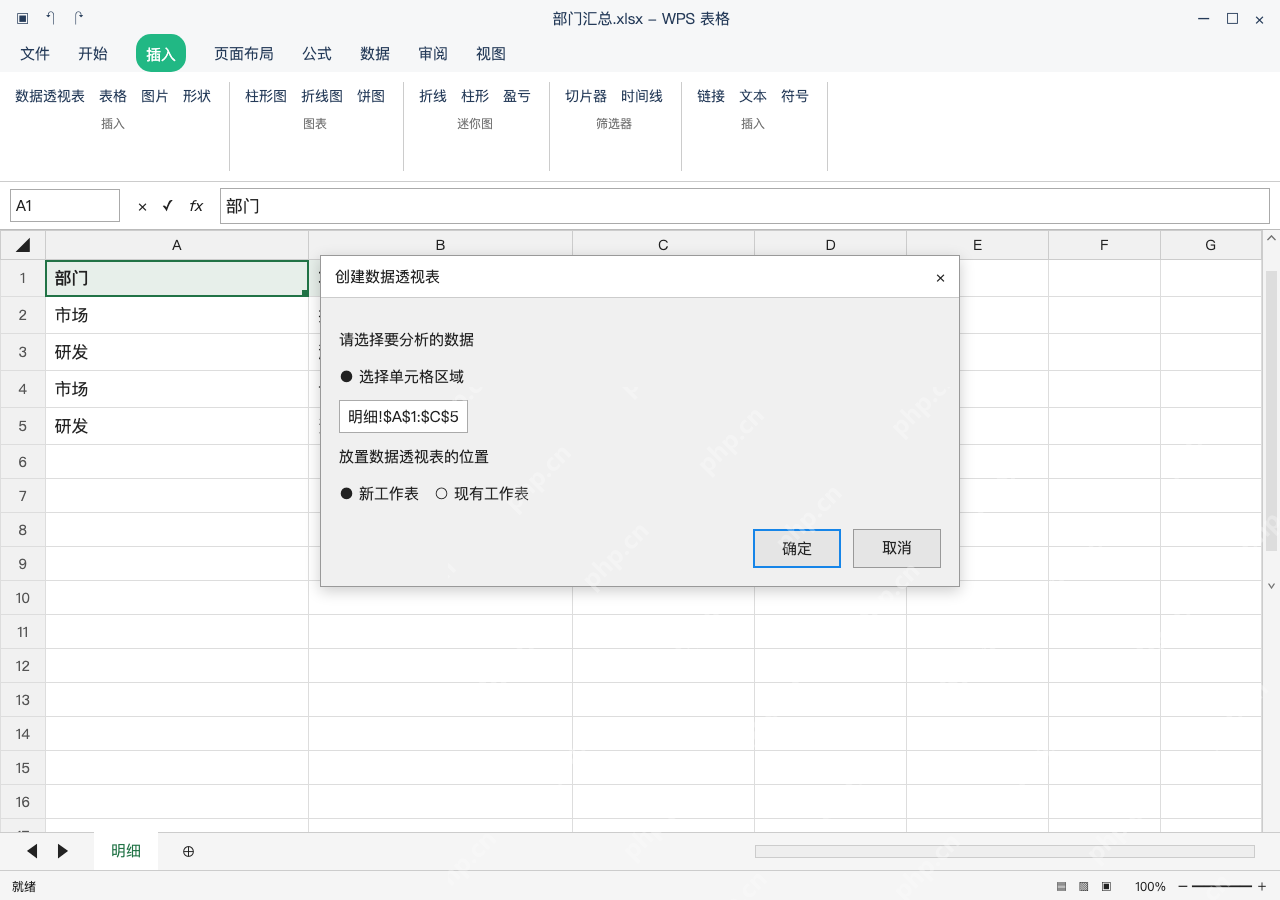Click the select-all corner triangle
Viewport: 1280px width, 900px height.
tap(23, 245)
